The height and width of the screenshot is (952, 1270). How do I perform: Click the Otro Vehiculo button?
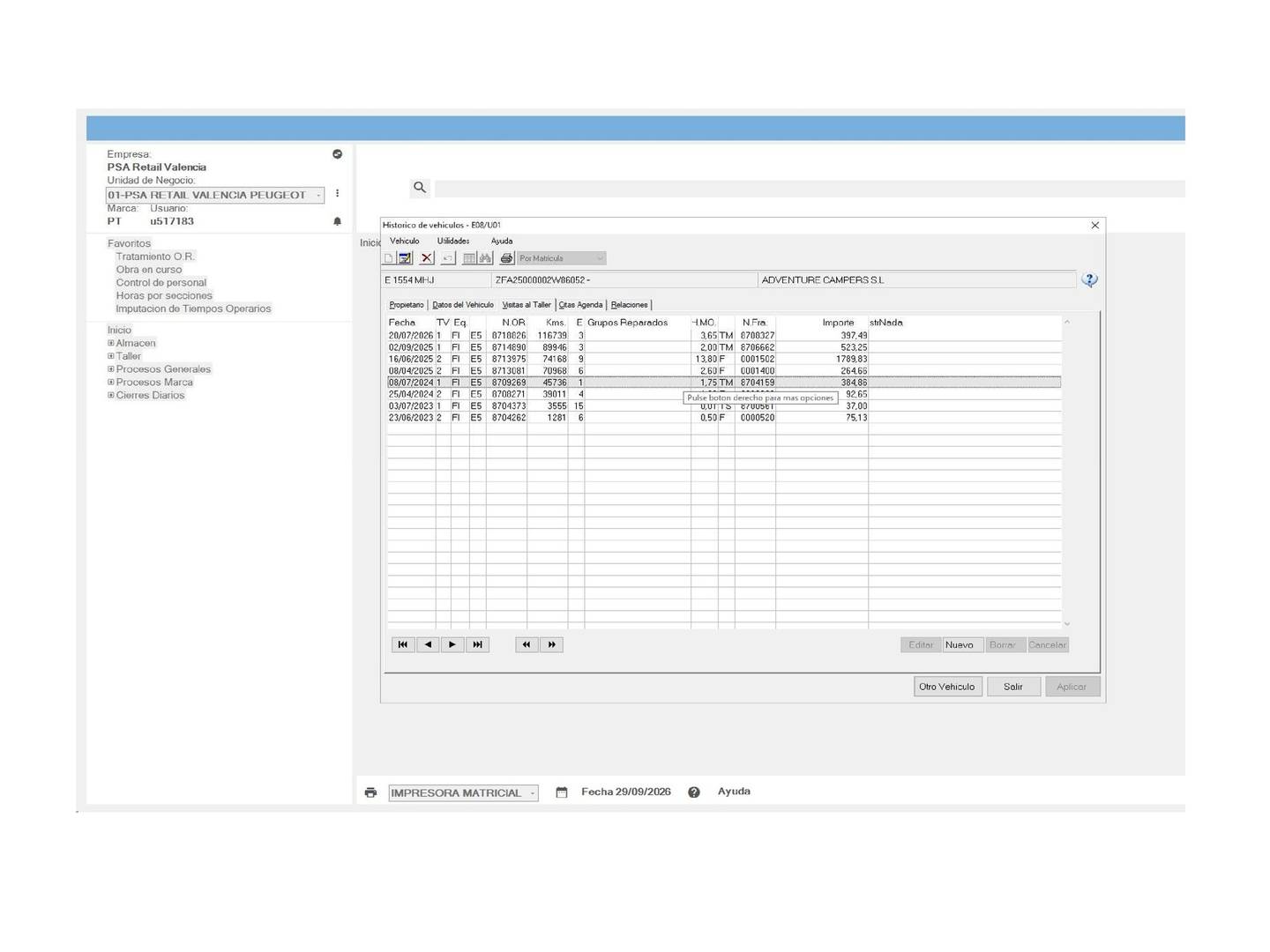(x=947, y=687)
